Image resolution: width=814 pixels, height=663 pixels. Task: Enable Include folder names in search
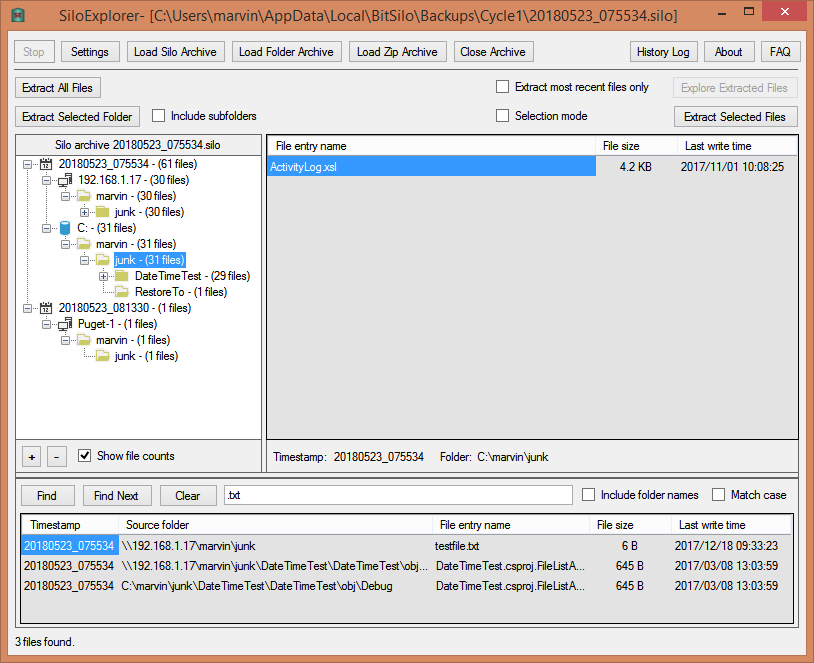click(x=588, y=495)
